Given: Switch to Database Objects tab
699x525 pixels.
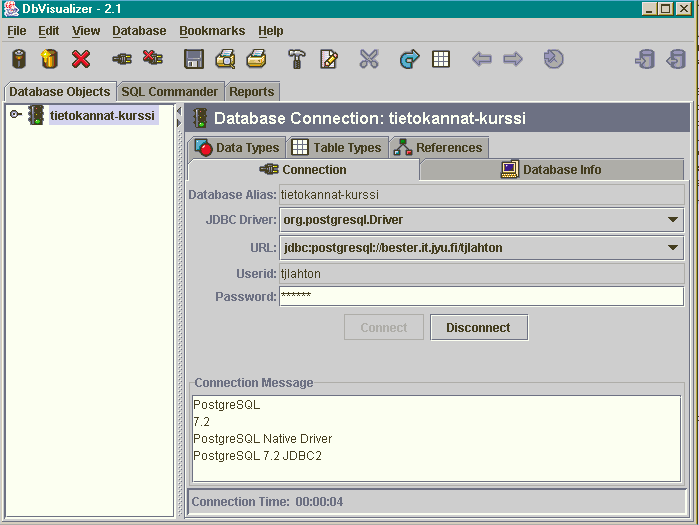Looking at the screenshot, I should 60,91.
